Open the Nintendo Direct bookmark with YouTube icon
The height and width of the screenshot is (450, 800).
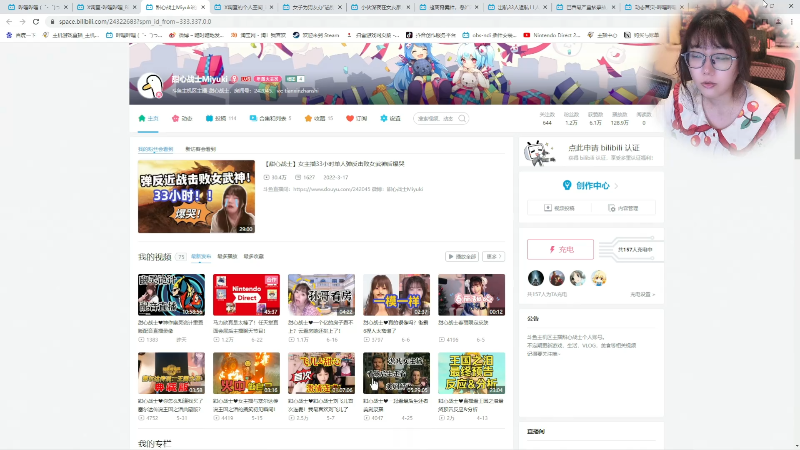click(x=552, y=35)
